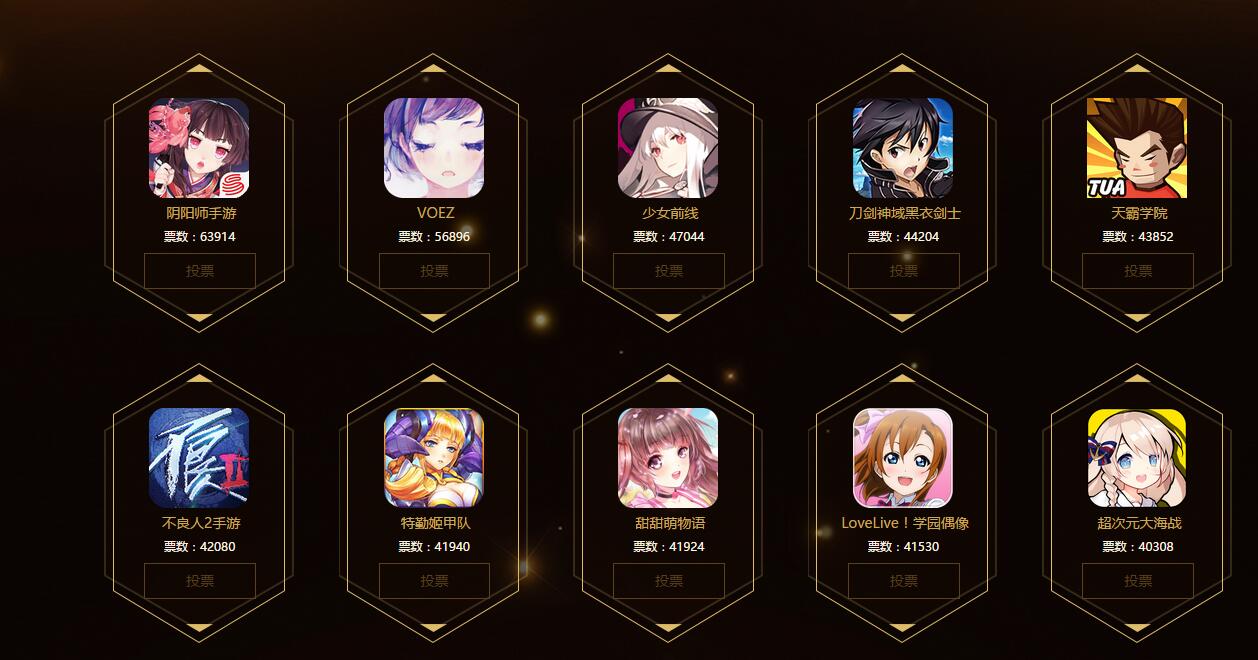Viewport: 1258px width, 660px height.
Task: Click the 超次元大海战 game icon
Action: (1137, 458)
